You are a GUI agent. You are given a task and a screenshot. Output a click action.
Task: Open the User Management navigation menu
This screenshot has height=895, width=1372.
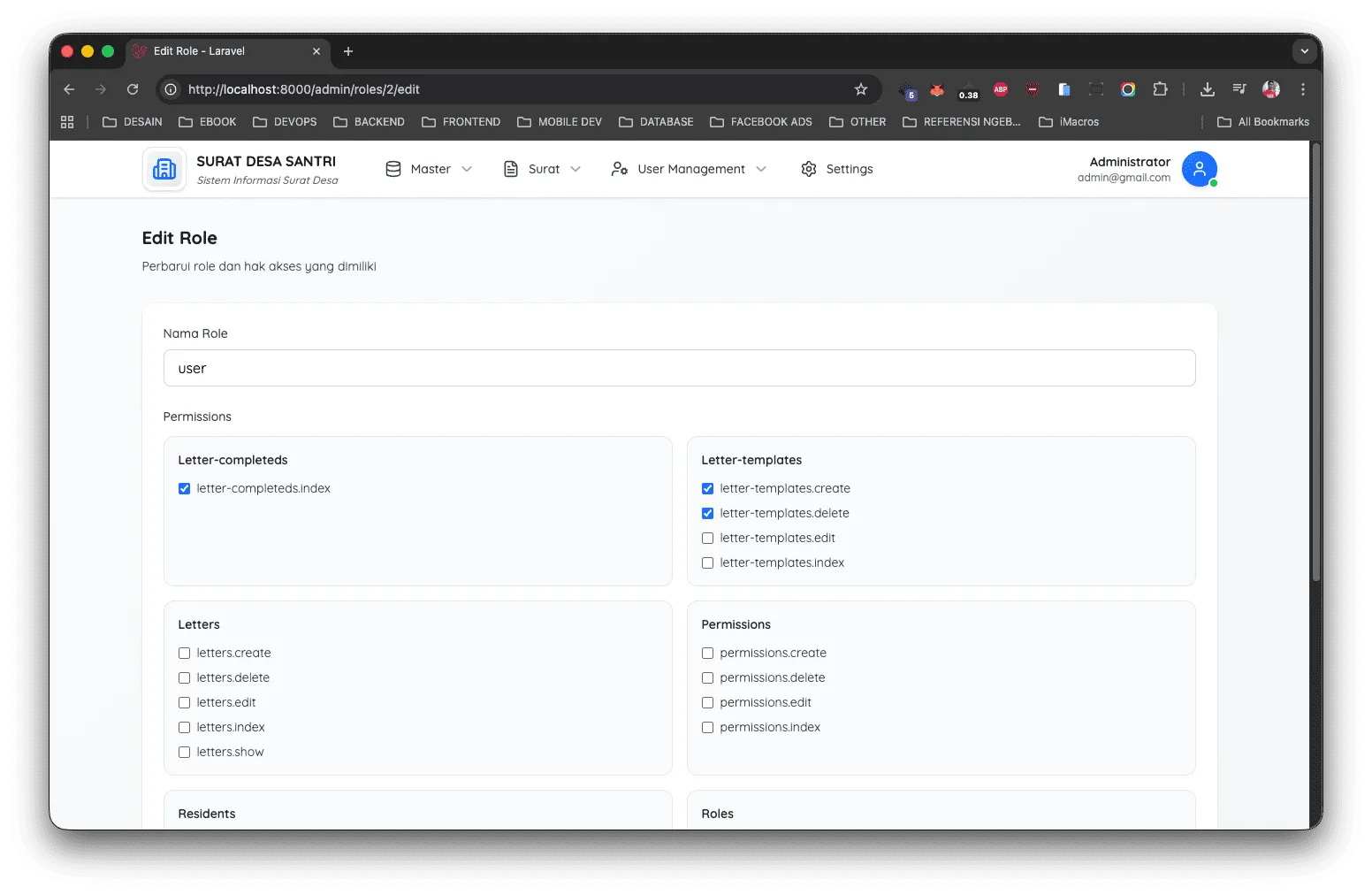tap(690, 169)
